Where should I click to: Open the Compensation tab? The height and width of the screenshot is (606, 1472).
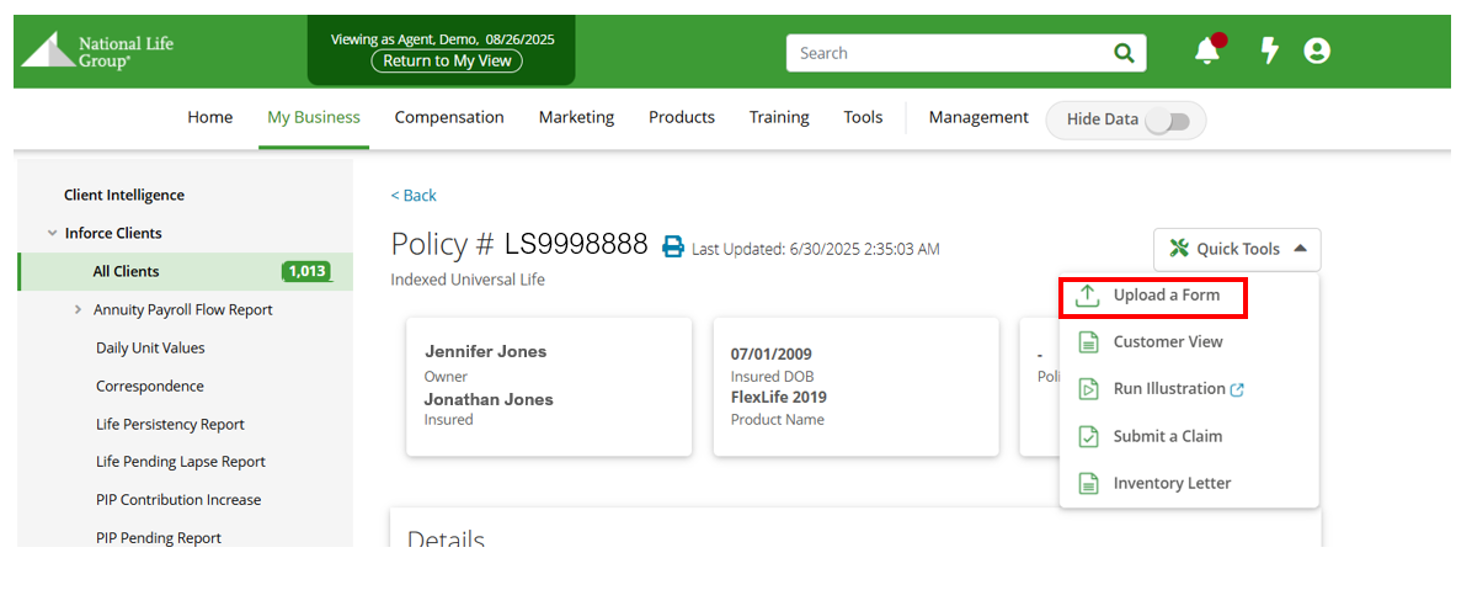pos(449,118)
